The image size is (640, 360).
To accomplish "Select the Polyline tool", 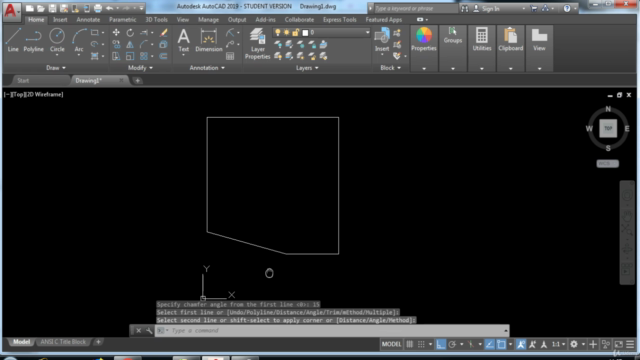I will click(x=33, y=40).
